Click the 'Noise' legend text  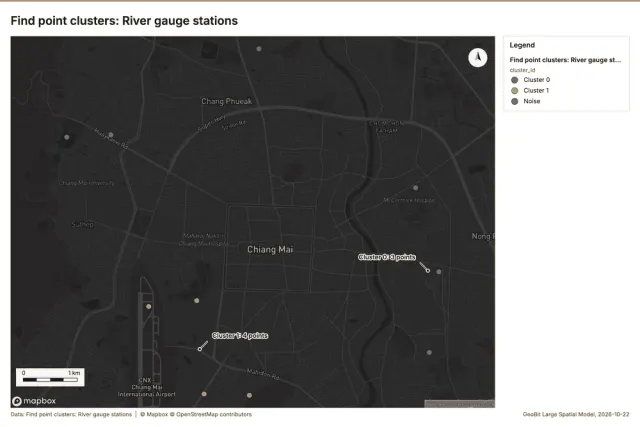tap(532, 101)
